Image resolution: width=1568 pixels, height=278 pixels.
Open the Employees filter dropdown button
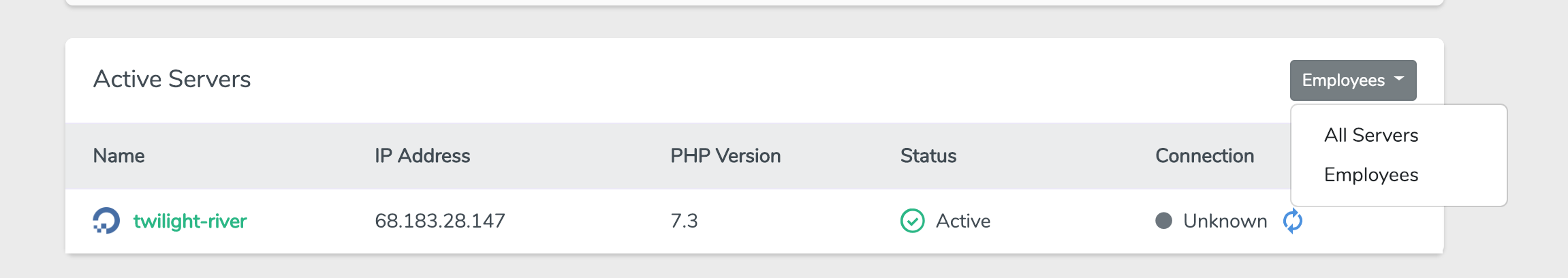1353,80
